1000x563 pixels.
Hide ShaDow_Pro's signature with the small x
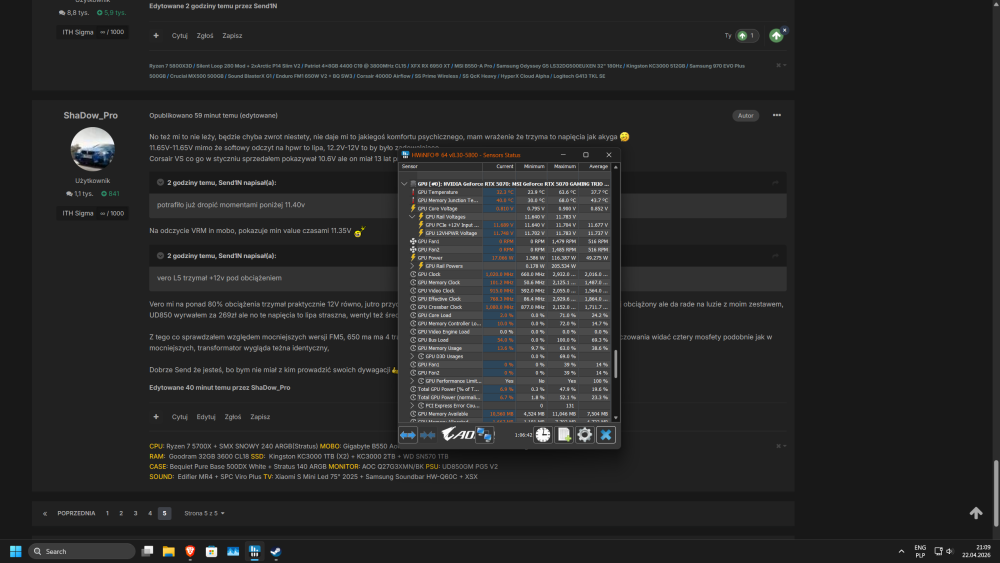(778, 446)
